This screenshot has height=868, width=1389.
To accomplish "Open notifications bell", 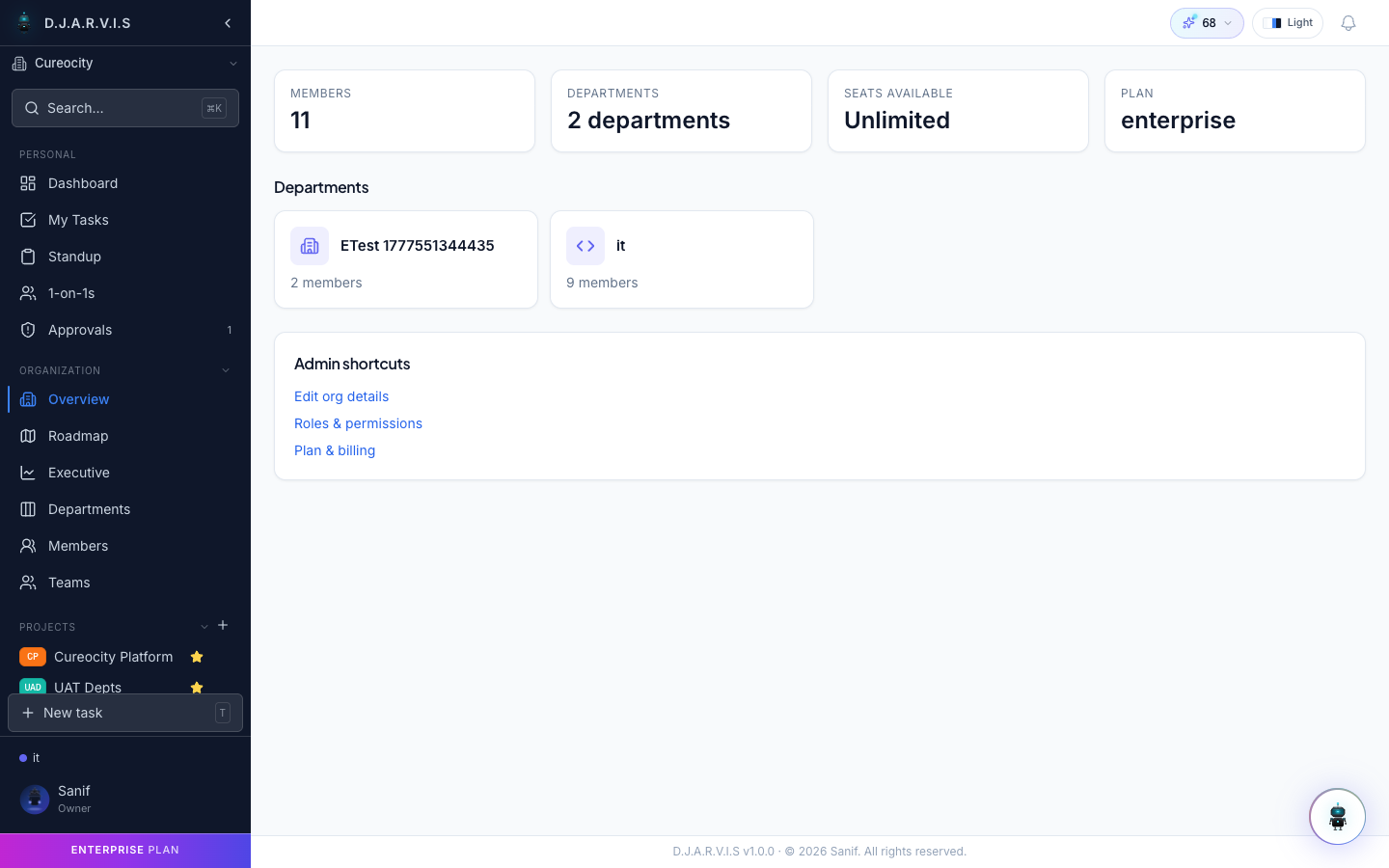I will 1348,23.
